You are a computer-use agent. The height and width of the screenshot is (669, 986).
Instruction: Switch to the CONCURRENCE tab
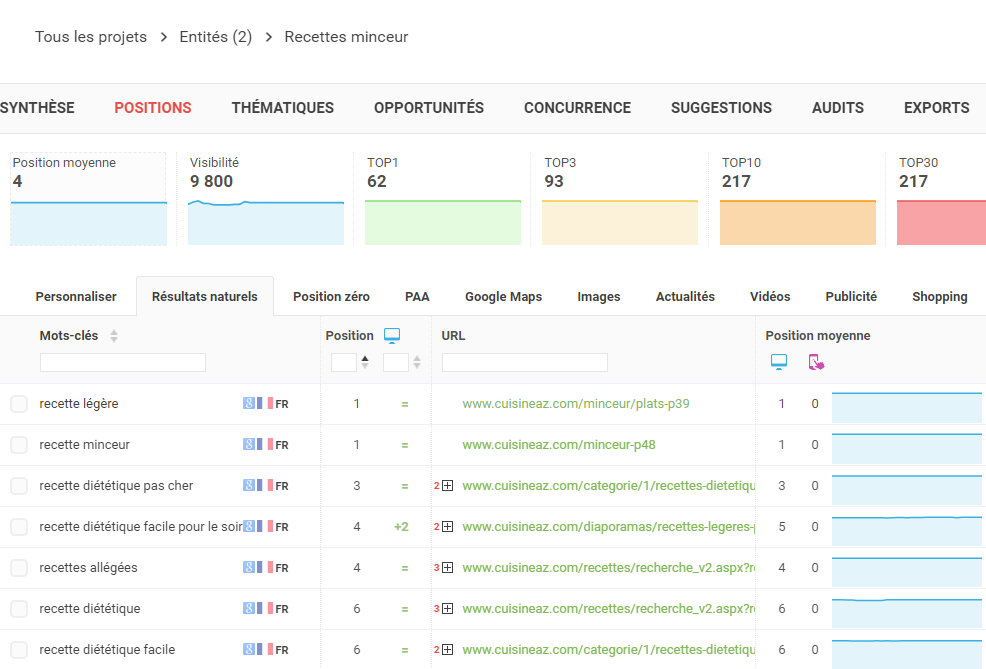[577, 108]
